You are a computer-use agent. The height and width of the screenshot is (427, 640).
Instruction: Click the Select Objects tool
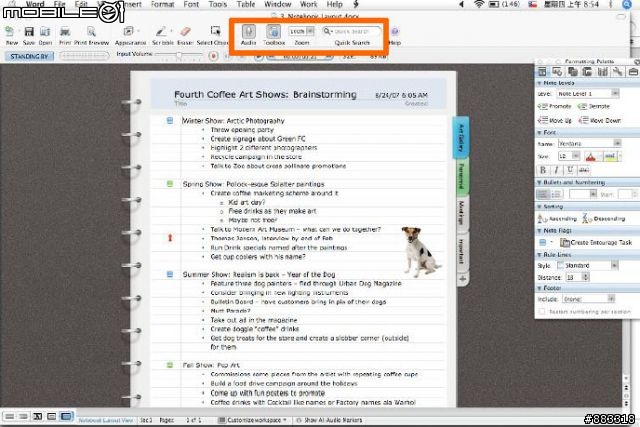click(215, 31)
